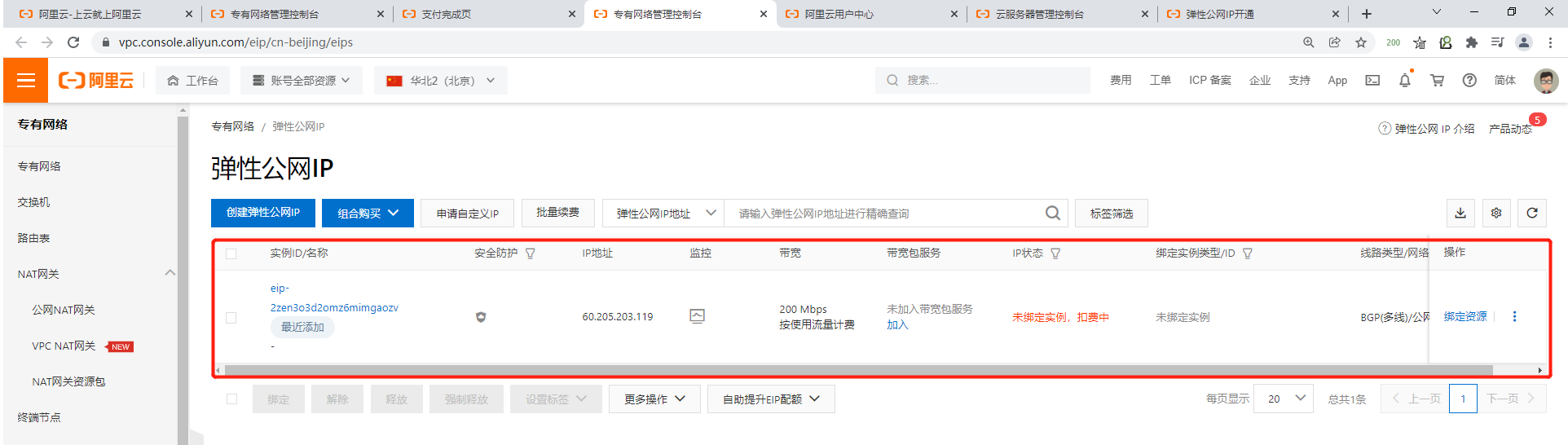Open the 华北2 (北京) region selector
Image resolution: width=1568 pixels, height=445 pixels.
click(x=441, y=80)
